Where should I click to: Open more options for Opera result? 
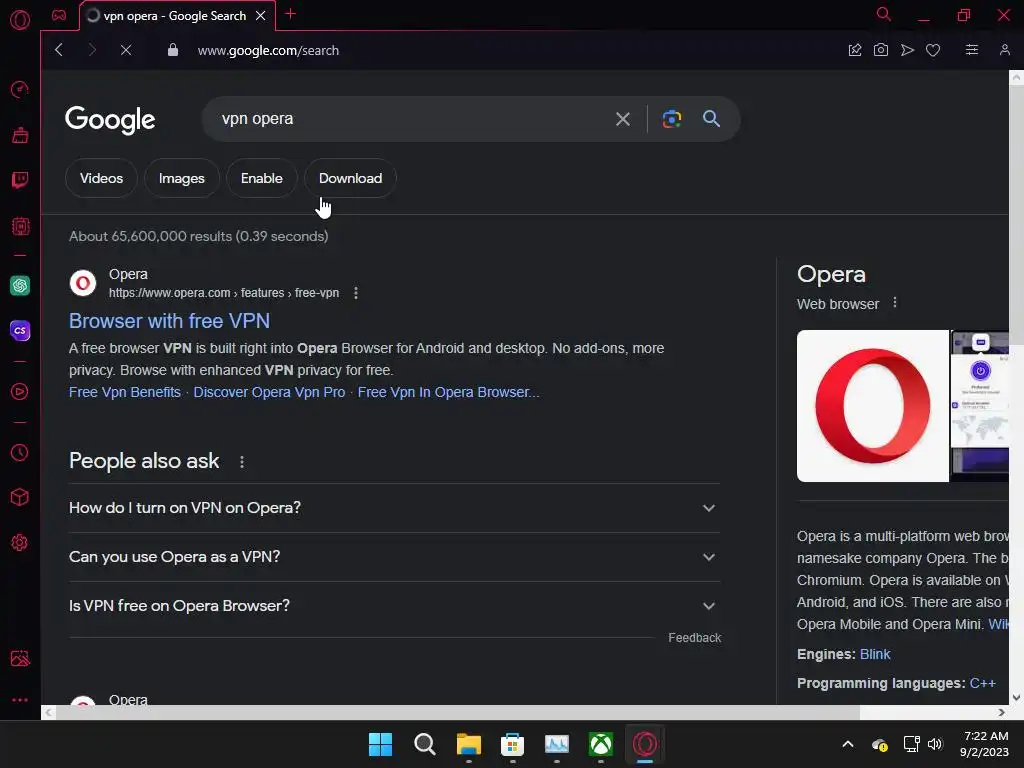[356, 293]
